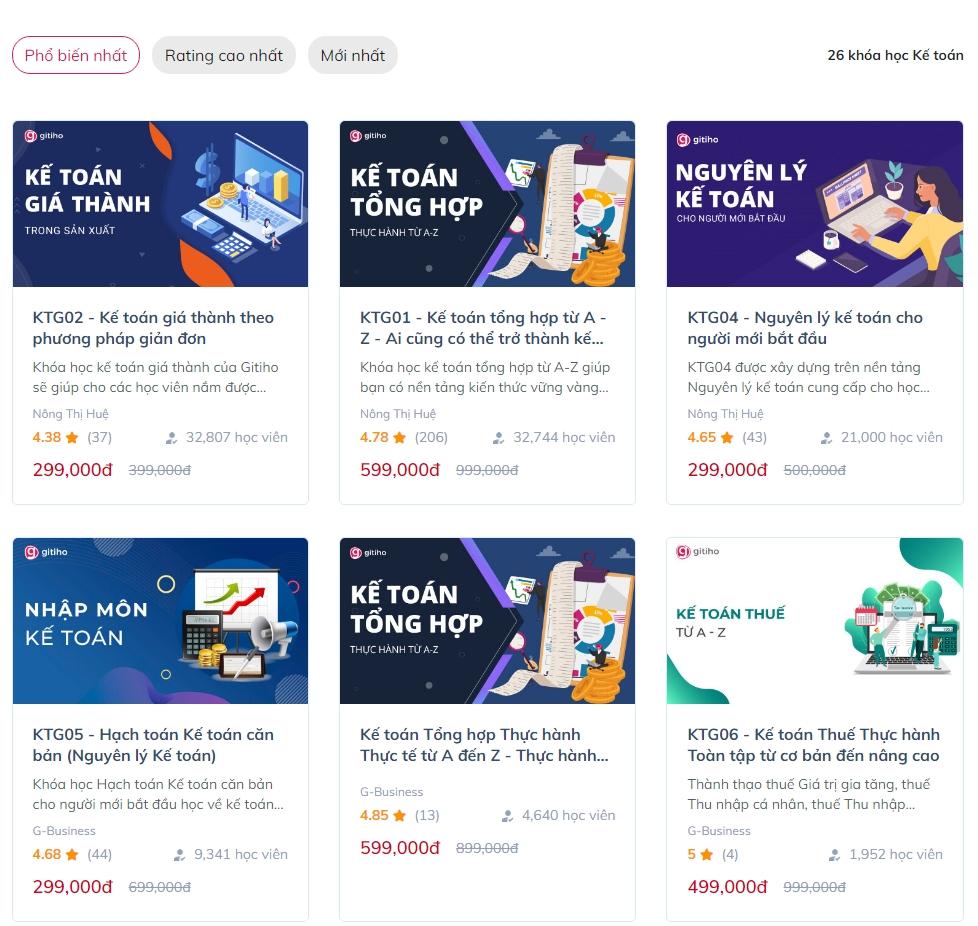Open KTG05 Hạch toán Kế toán căn bản title
This screenshot has width=978, height=926.
pos(153,745)
